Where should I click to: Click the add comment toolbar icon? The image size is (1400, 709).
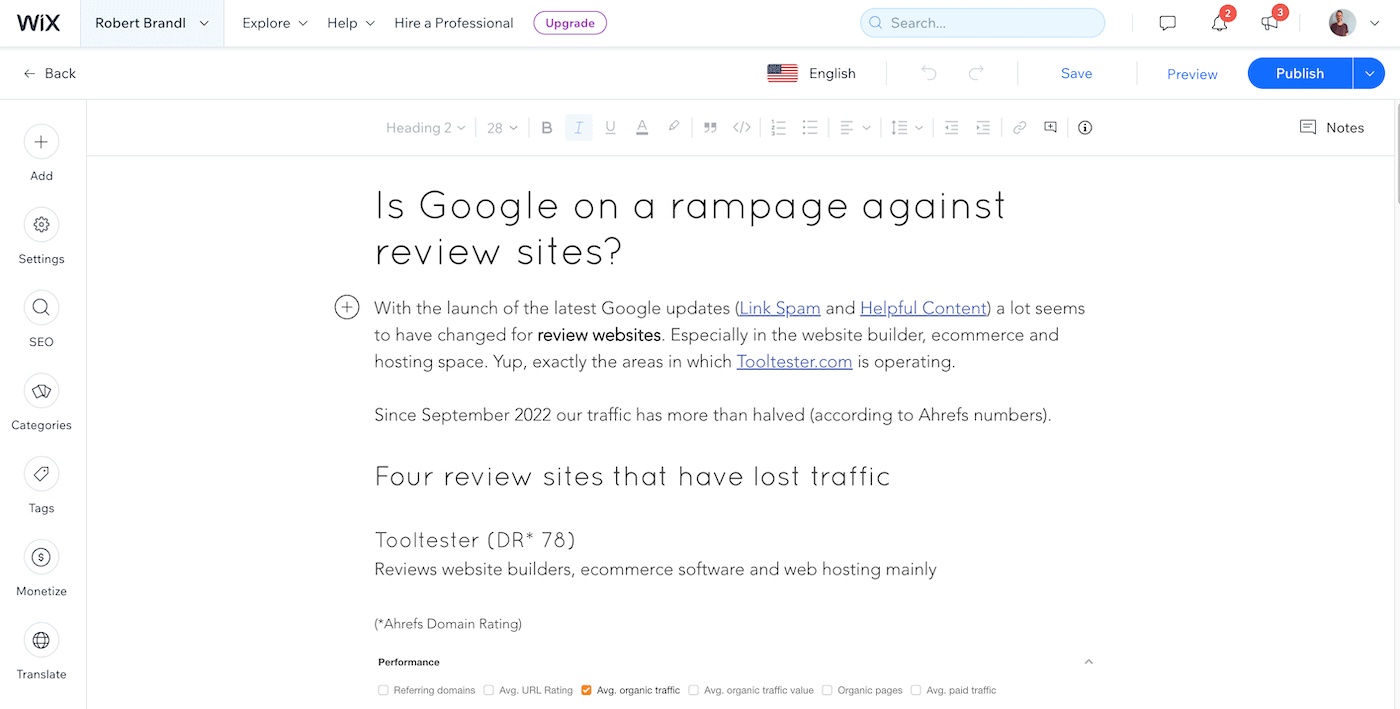pyautogui.click(x=1050, y=128)
